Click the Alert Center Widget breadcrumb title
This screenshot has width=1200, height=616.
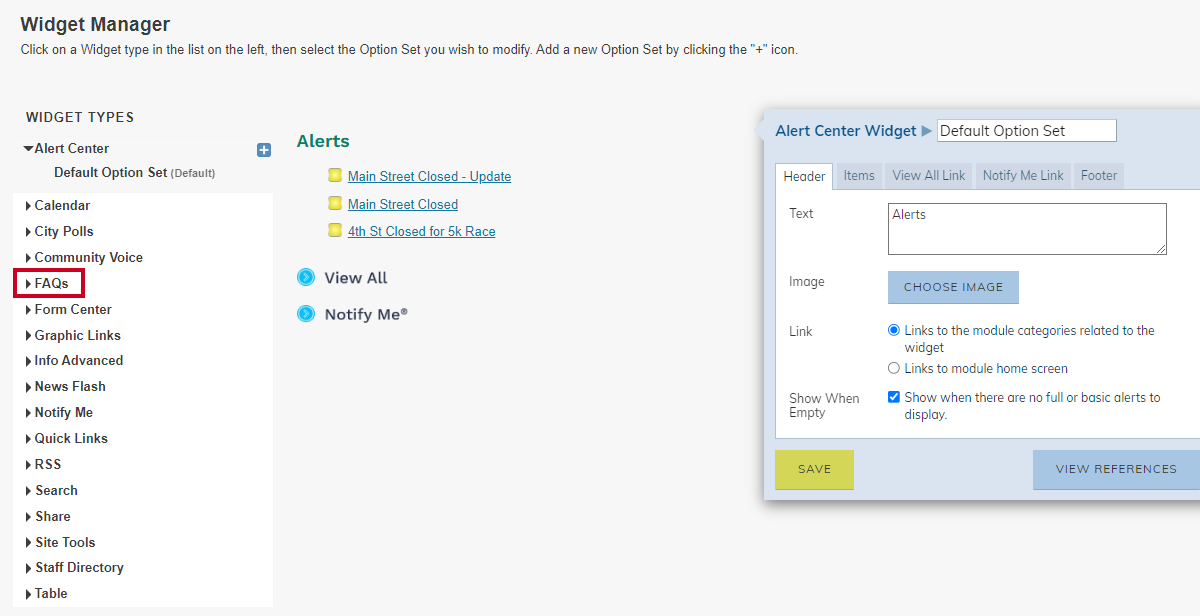pos(846,131)
